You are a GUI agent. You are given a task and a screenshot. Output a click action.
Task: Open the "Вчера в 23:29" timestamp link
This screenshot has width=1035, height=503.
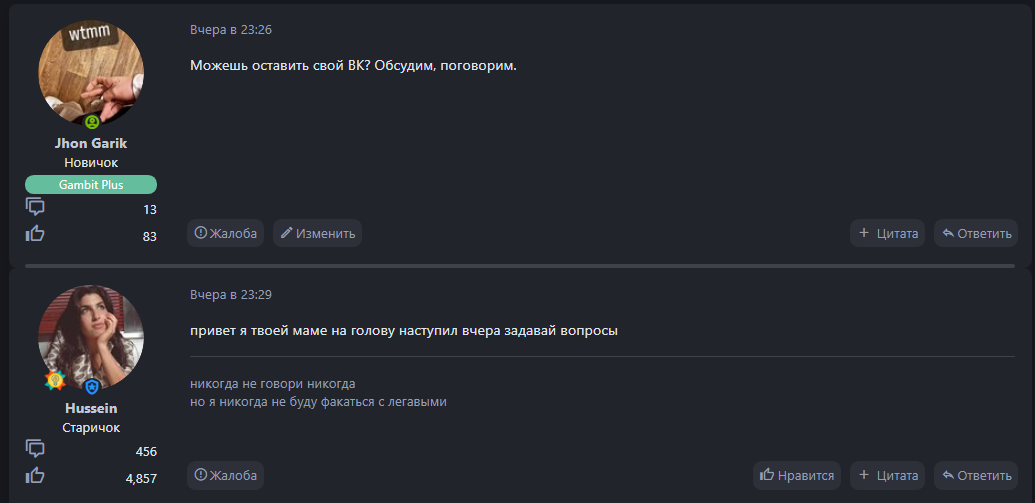[231, 295]
